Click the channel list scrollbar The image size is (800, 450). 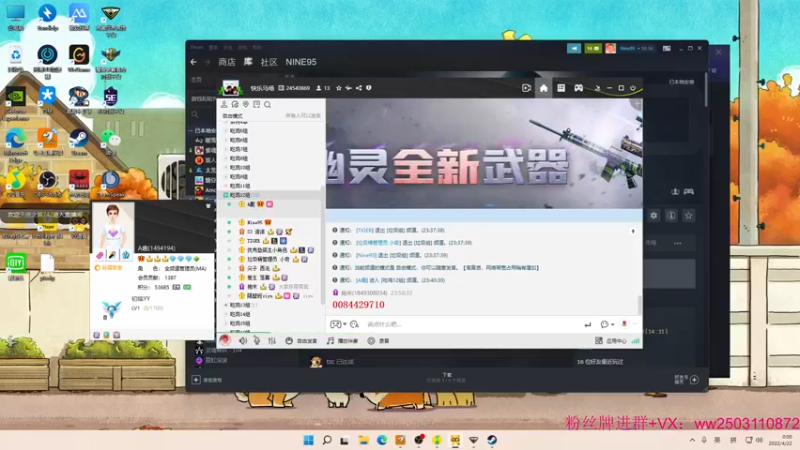(x=322, y=245)
